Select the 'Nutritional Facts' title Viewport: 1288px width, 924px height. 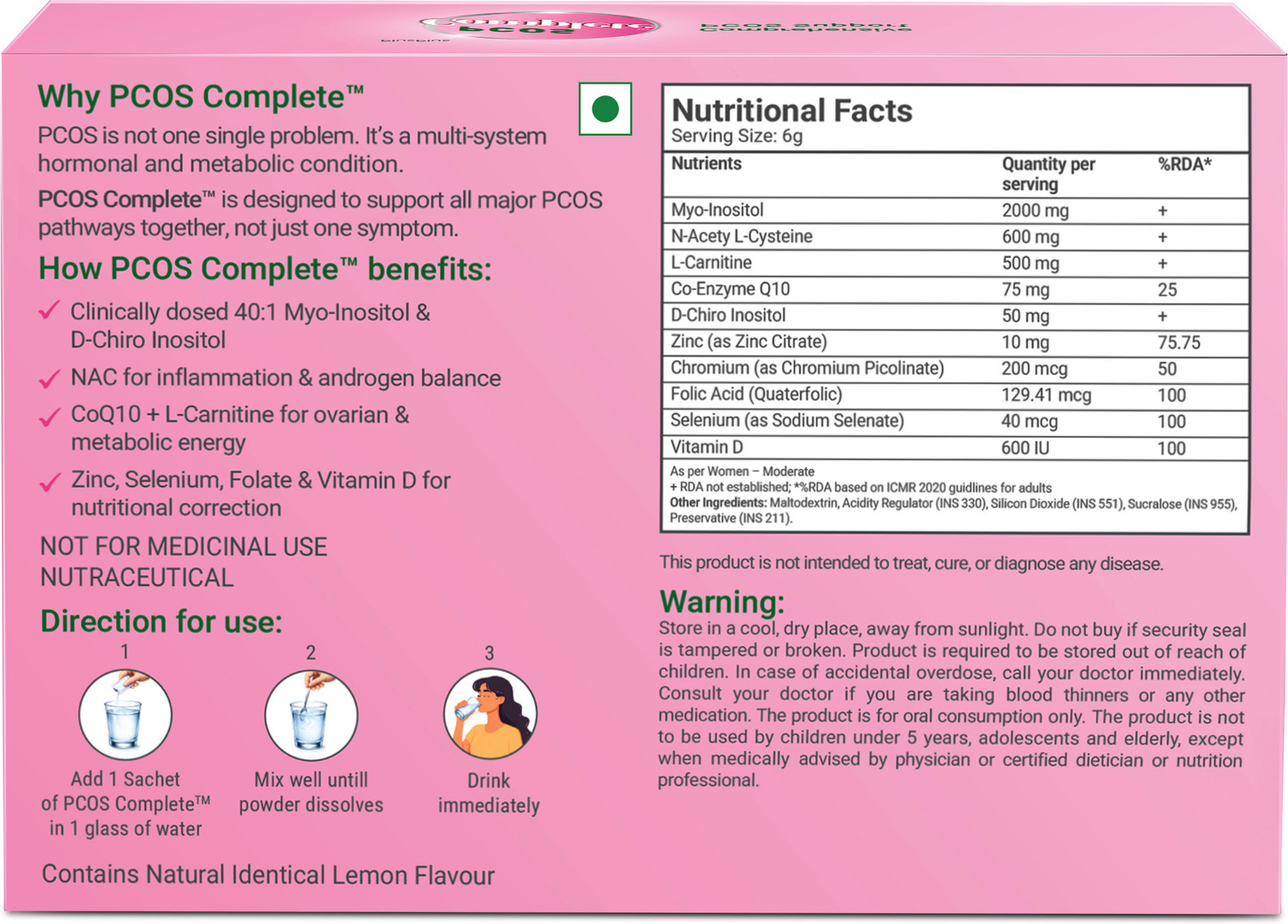pos(792,110)
